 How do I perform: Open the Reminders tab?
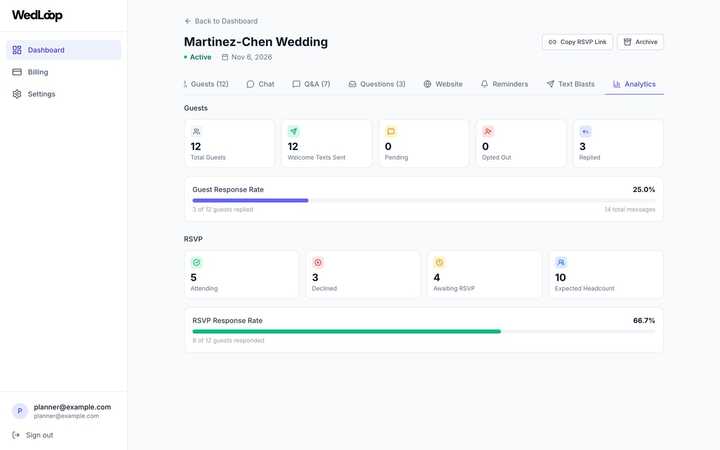504,84
